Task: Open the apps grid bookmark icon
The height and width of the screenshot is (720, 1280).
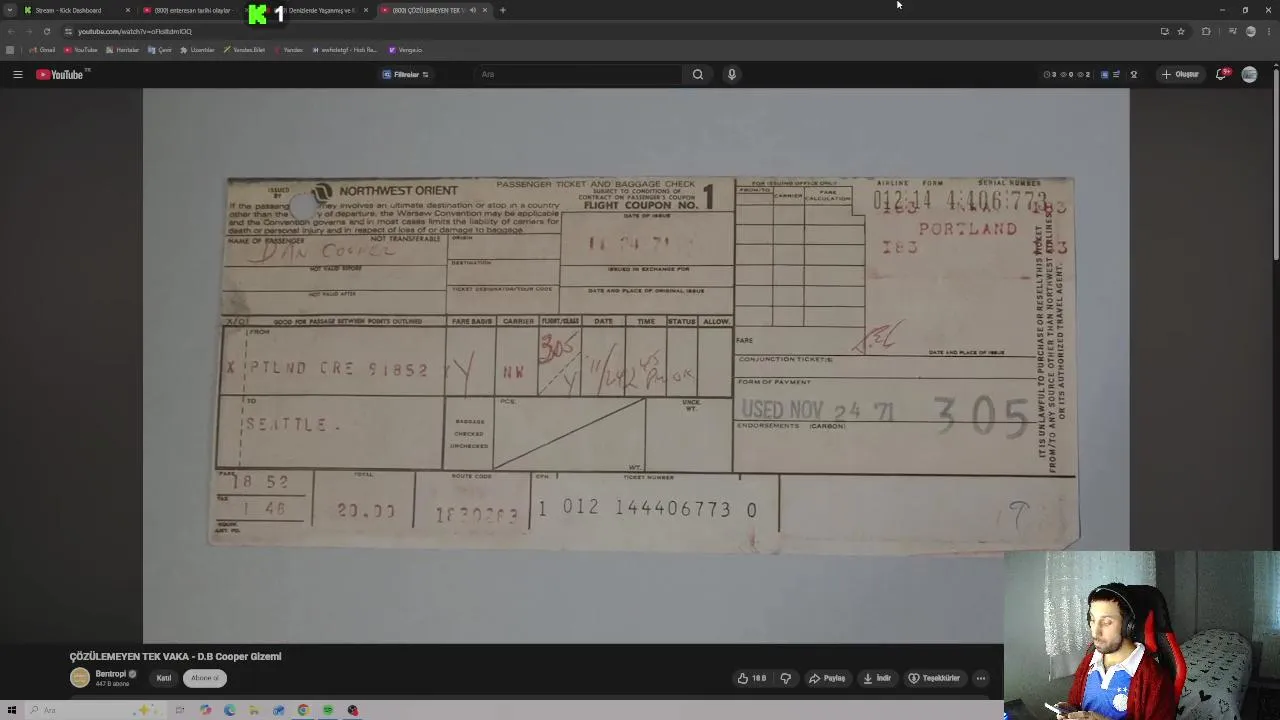Action: [10, 50]
